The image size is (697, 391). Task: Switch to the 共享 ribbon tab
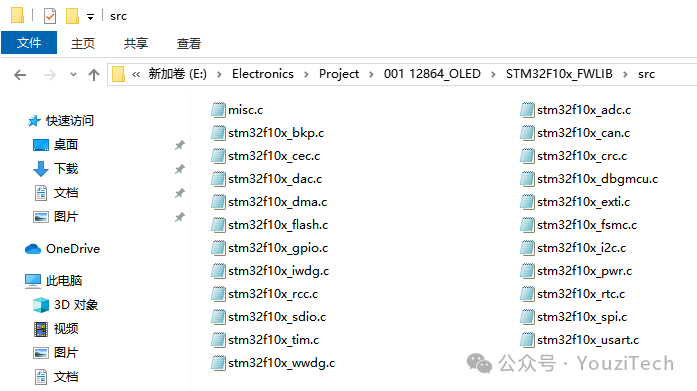point(136,43)
